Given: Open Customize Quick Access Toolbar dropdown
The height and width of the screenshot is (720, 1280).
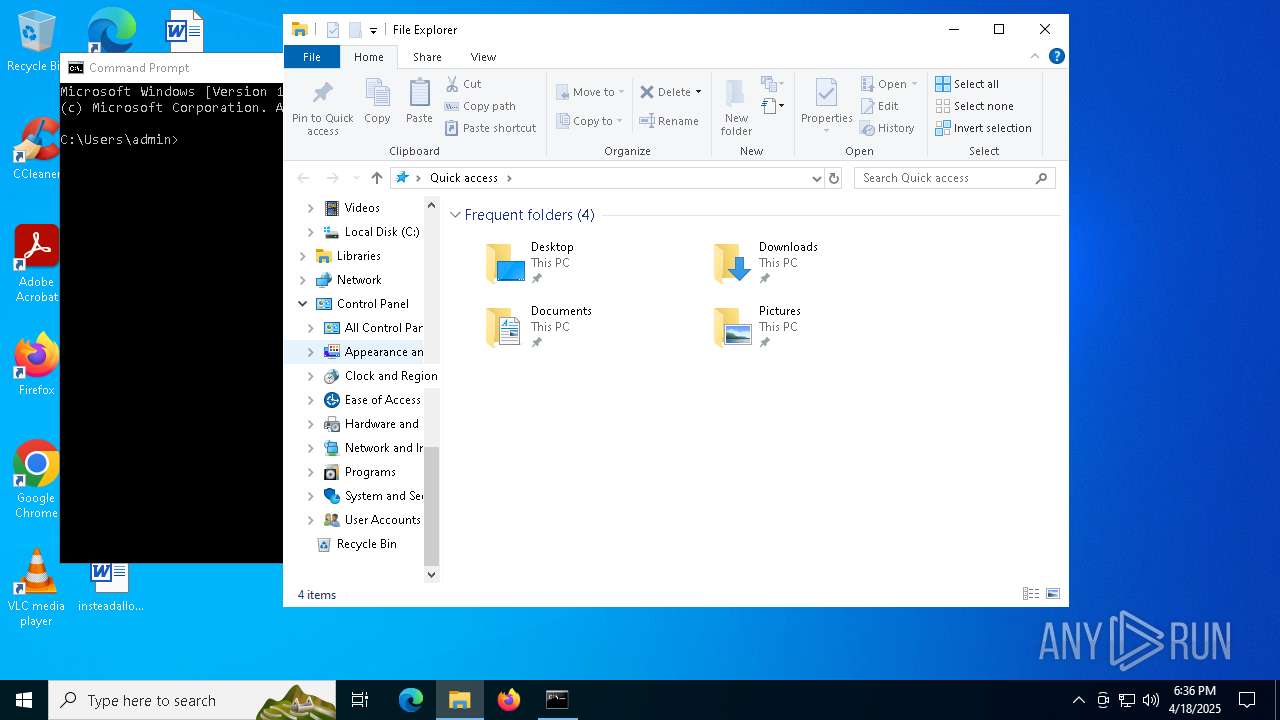Looking at the screenshot, I should click(x=373, y=30).
